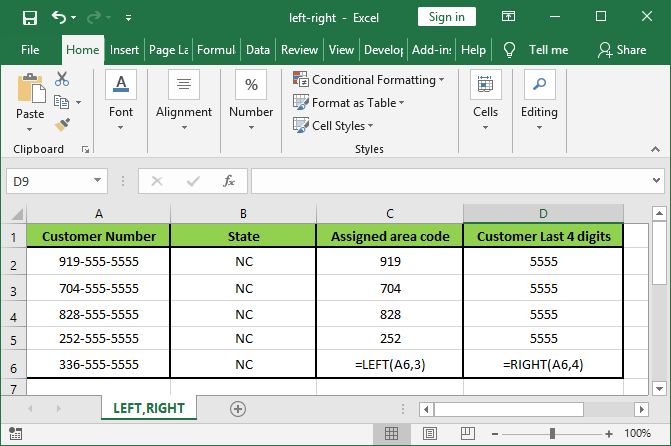Select cell containing =RIGHT(A6,4)

(x=543, y=364)
